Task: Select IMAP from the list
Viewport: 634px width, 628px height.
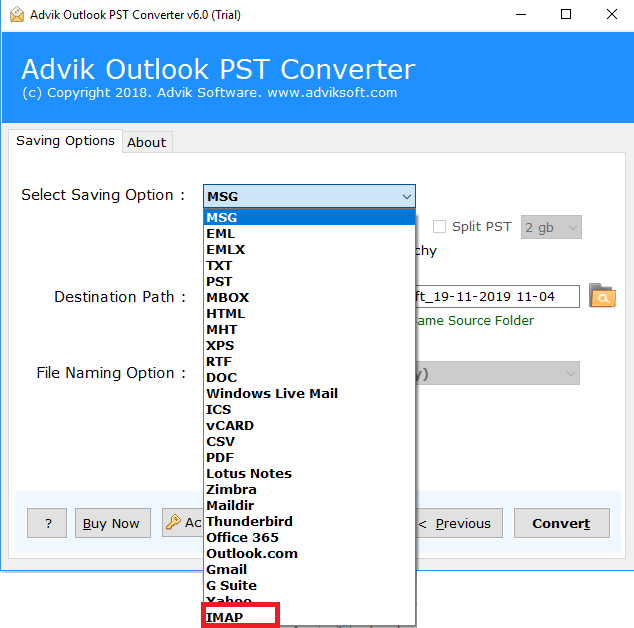Action: point(309,617)
